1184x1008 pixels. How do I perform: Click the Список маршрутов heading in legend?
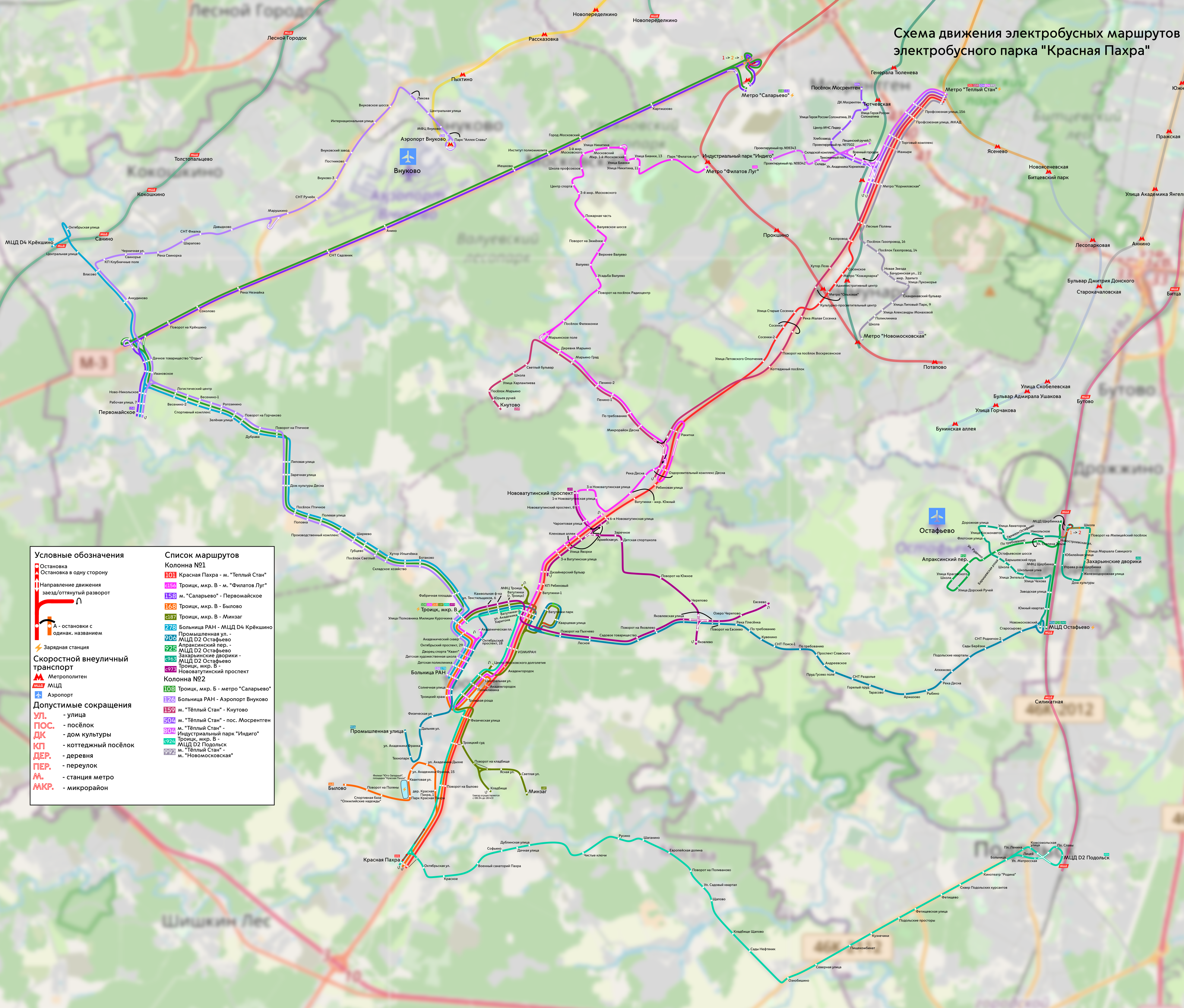tap(202, 555)
